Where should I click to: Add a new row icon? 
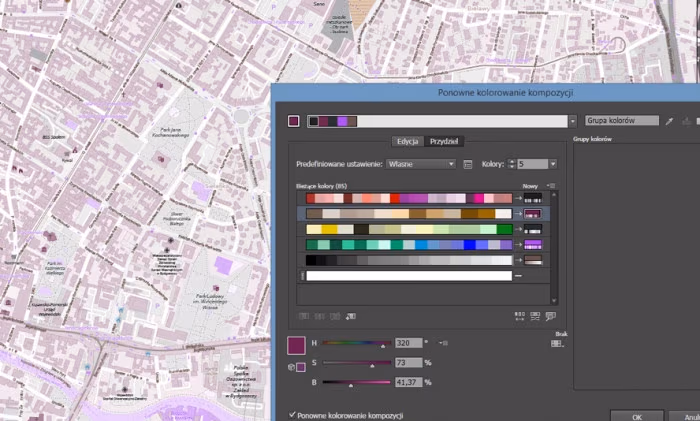coord(351,316)
